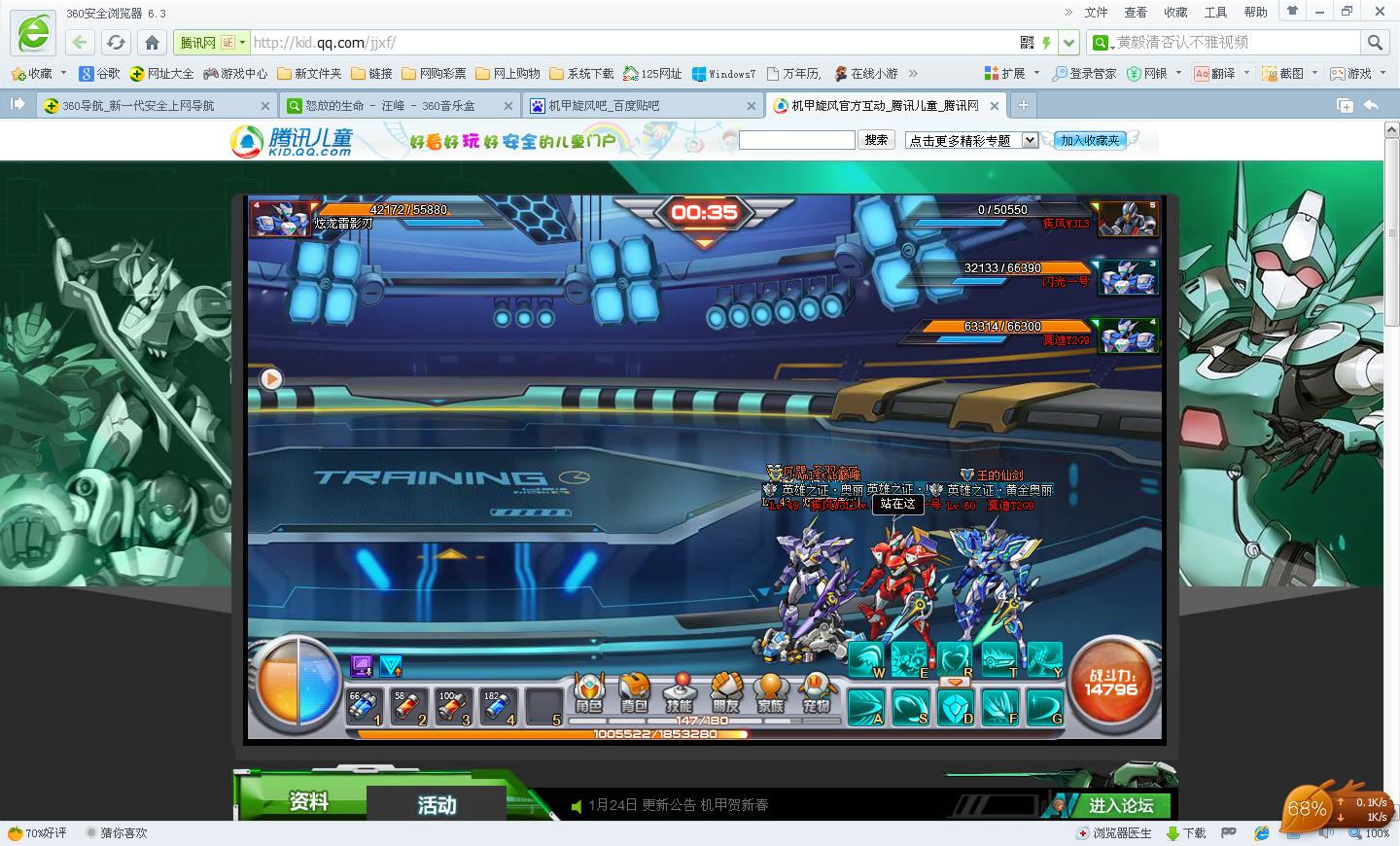The image size is (1400, 846).
Task: Expand the 翻译 dropdown
Action: pyautogui.click(x=1246, y=73)
